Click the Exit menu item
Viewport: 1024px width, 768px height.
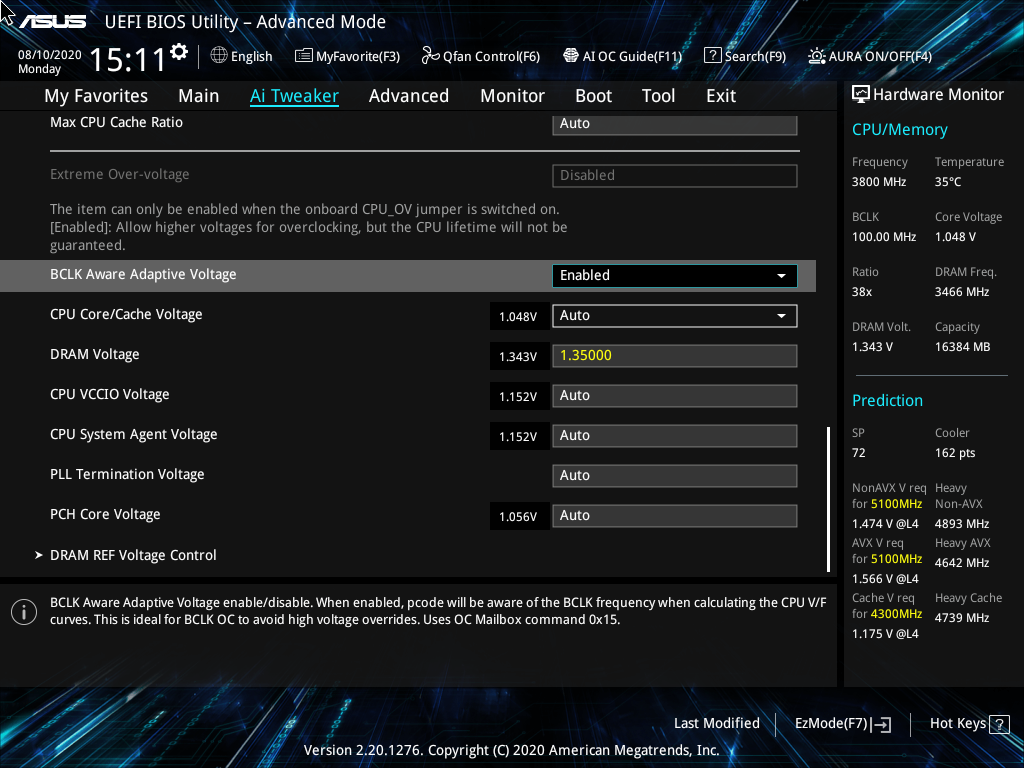coord(720,95)
